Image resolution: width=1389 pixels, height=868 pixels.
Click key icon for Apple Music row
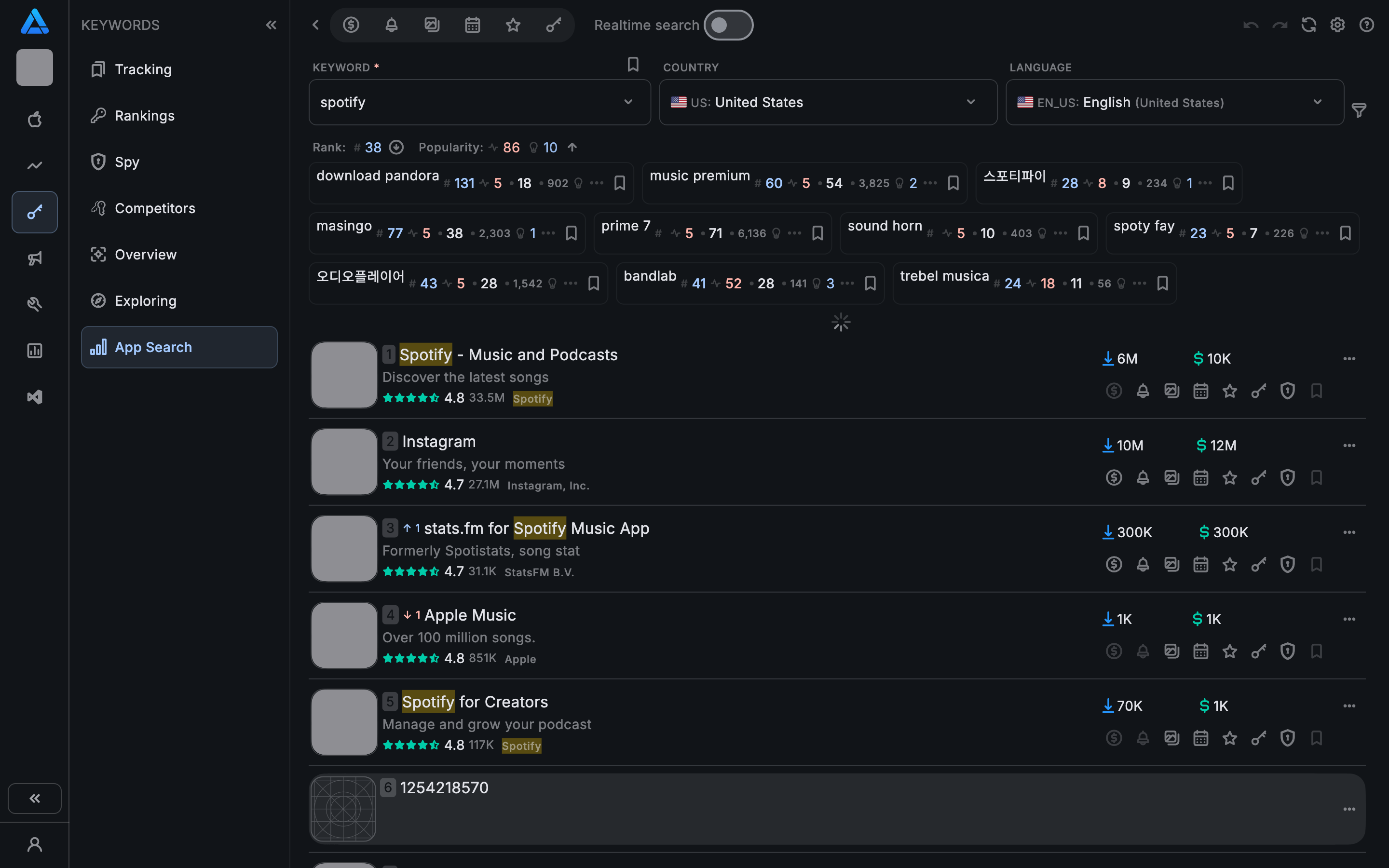point(1258,651)
